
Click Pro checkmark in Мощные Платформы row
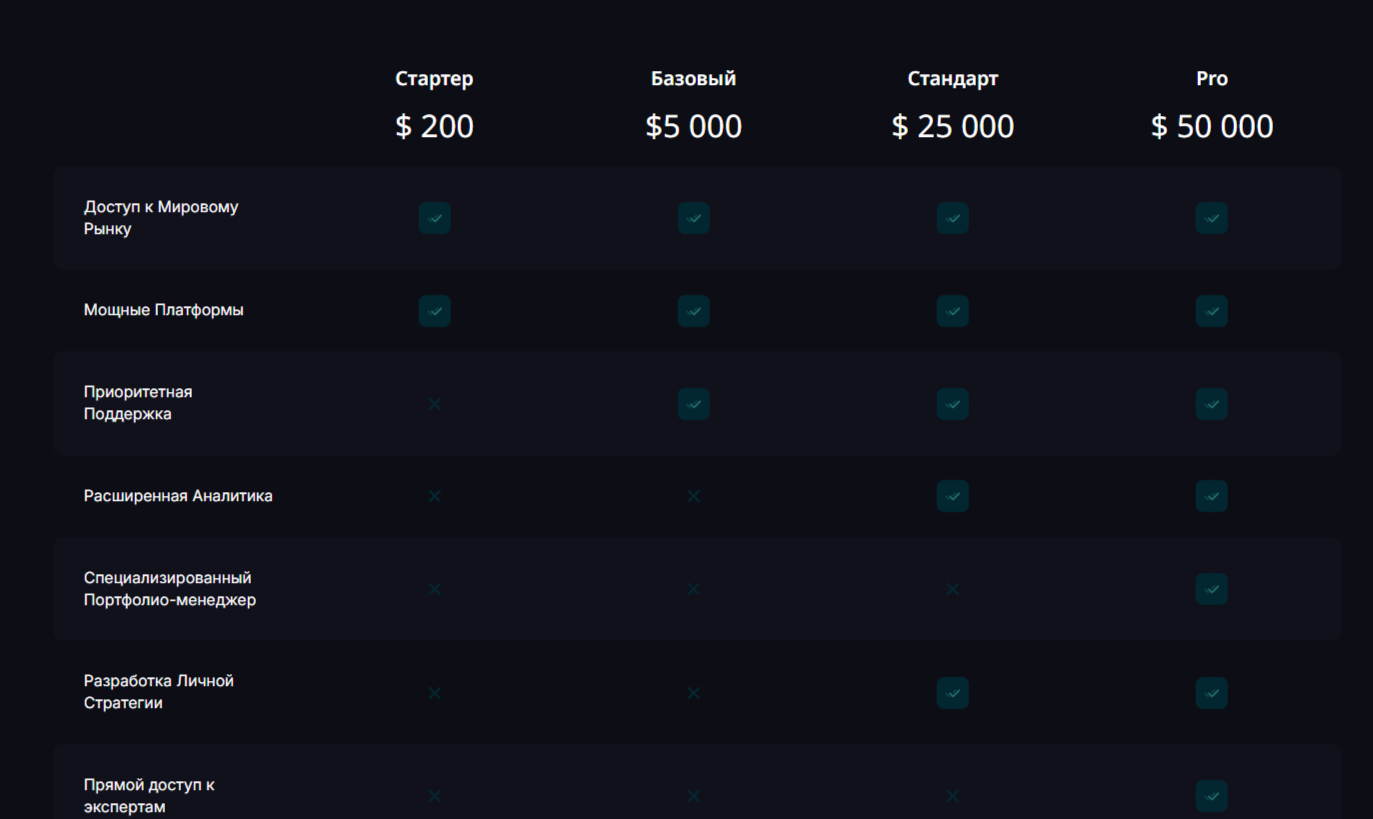click(x=1211, y=311)
